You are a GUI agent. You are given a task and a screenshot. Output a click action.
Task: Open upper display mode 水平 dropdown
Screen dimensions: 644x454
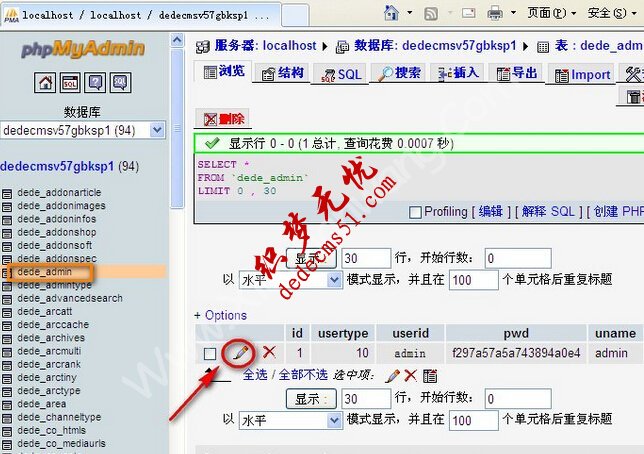pyautogui.click(x=334, y=280)
